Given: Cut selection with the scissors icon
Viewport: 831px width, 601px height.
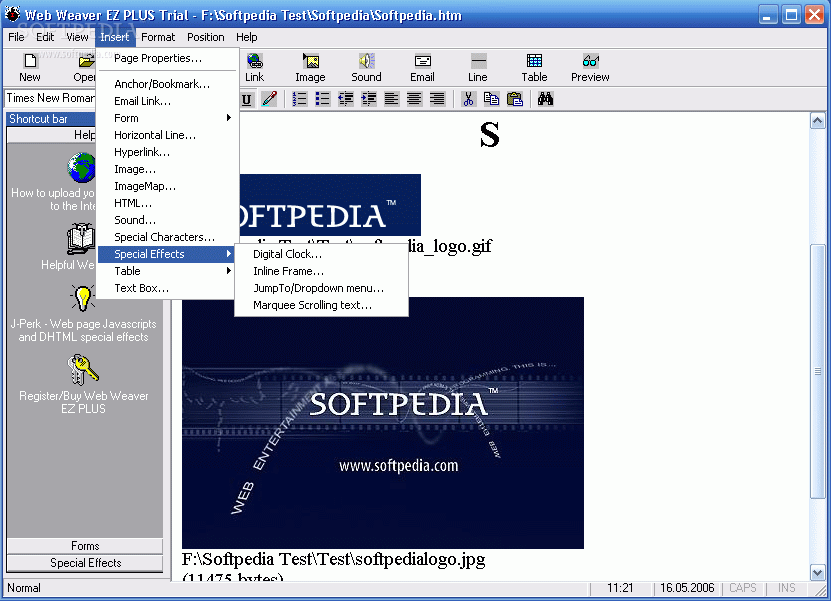Looking at the screenshot, I should click(468, 99).
